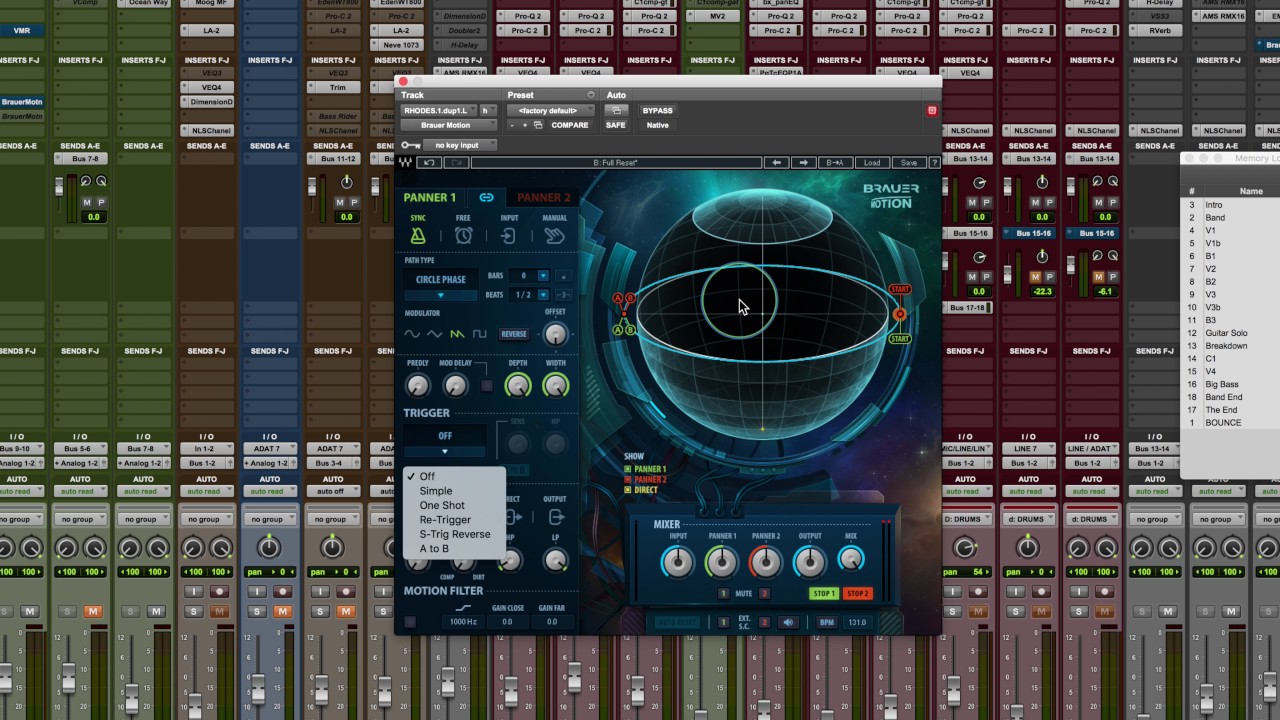1280x720 pixels.
Task: Select the Free clock mode icon
Action: [x=463, y=236]
